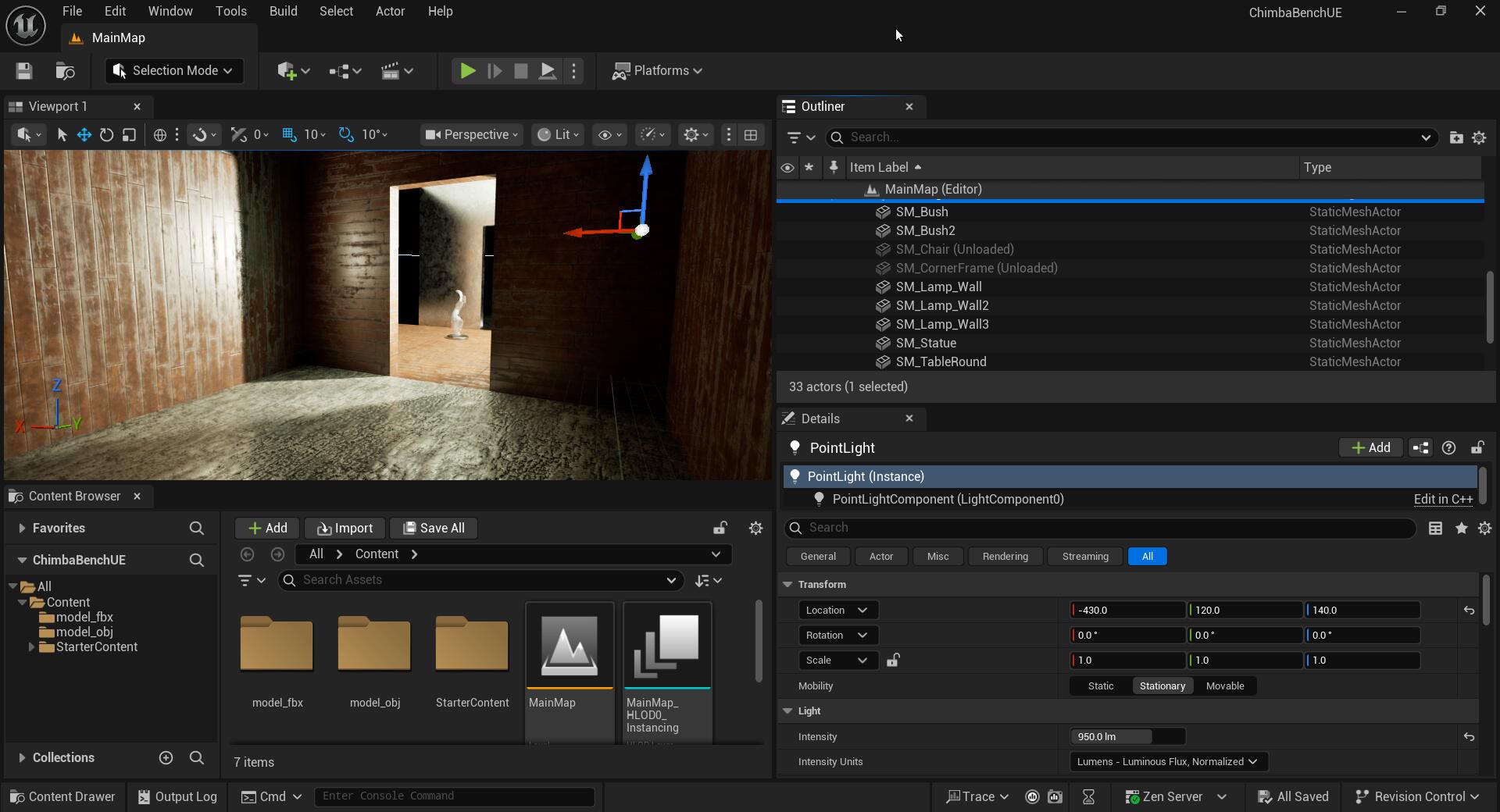Click the Details favorites star icon
This screenshot has height=812, width=1500.
coord(1461,529)
